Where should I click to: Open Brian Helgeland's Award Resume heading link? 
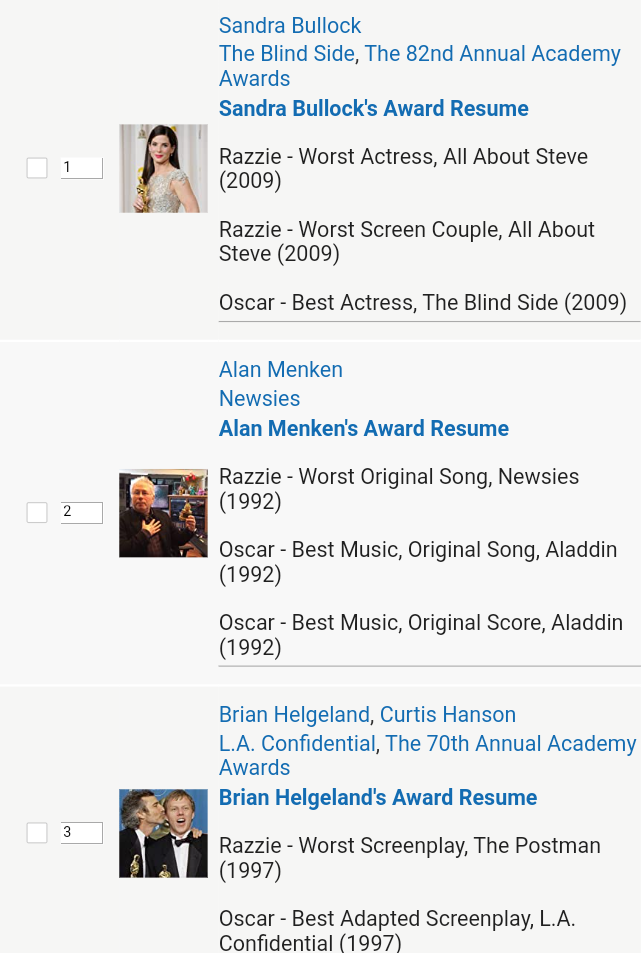[378, 798]
